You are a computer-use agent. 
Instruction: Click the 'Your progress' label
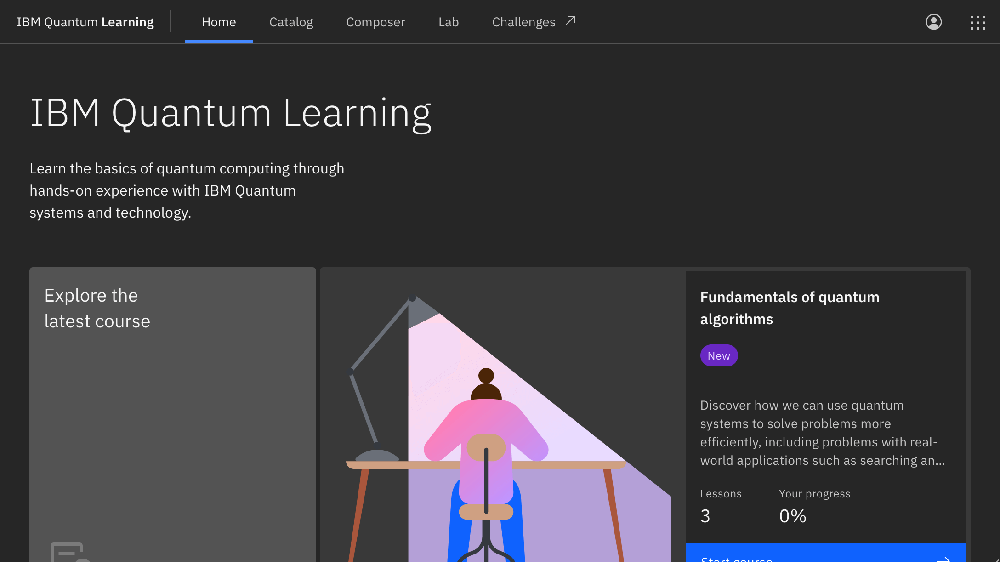814,493
